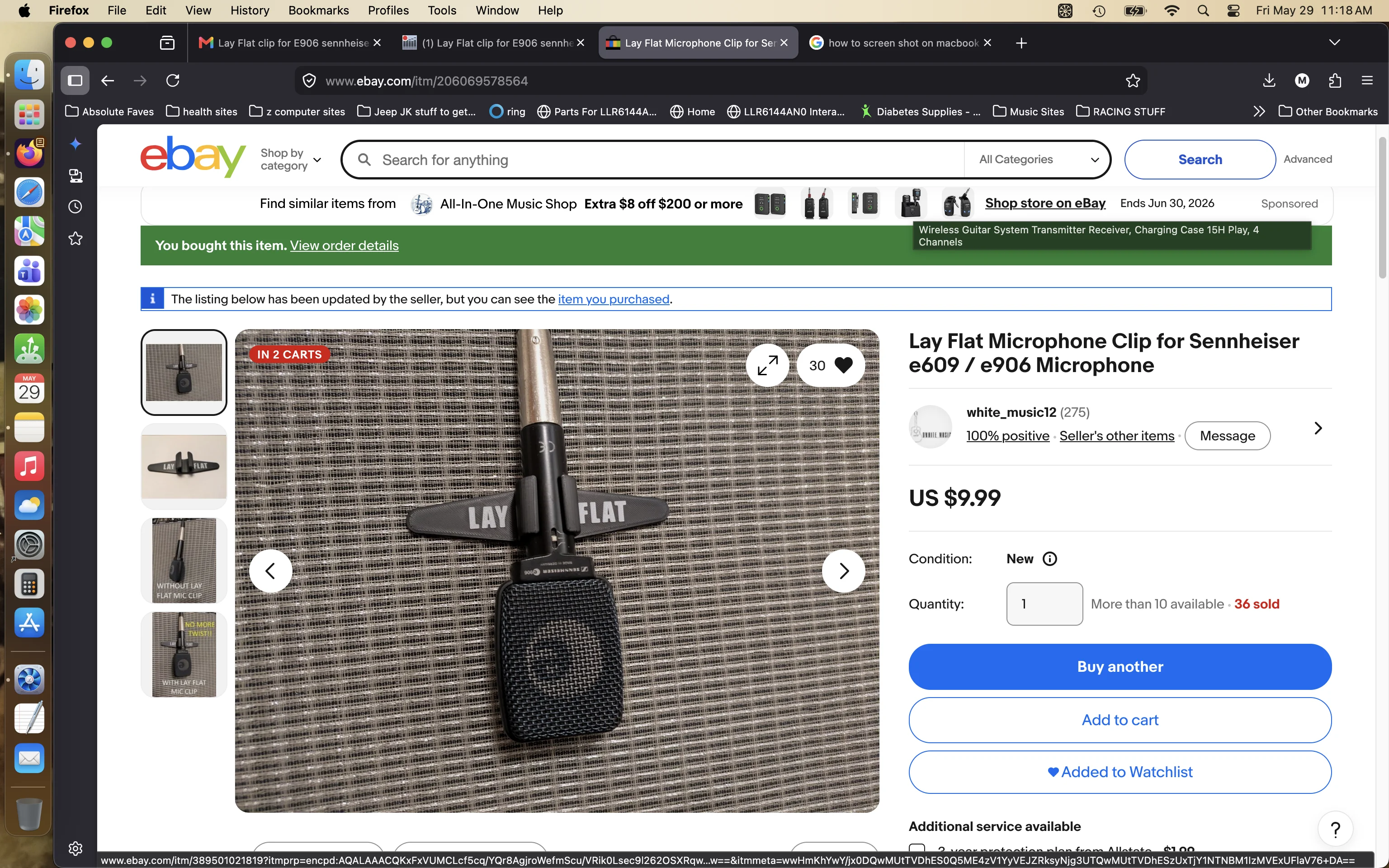The height and width of the screenshot is (868, 1389).
Task: Open the Tools menu
Action: [441, 10]
